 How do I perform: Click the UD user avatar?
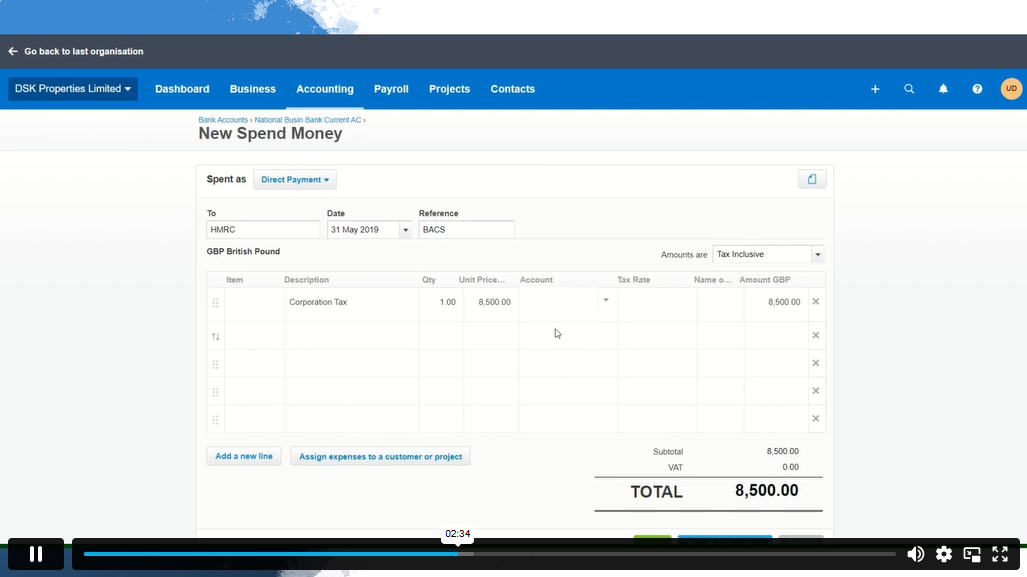click(1011, 89)
